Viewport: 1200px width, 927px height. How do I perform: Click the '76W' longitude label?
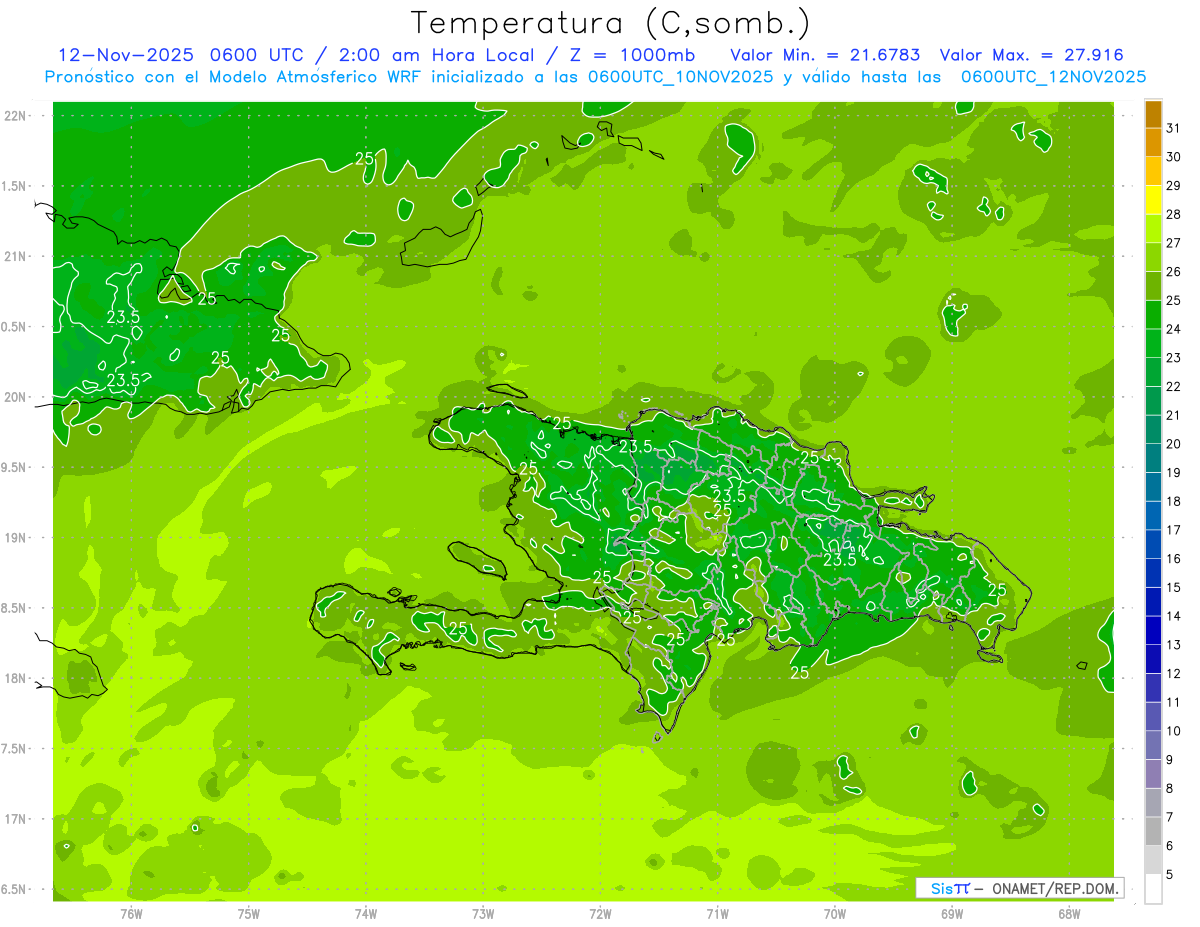click(x=131, y=914)
